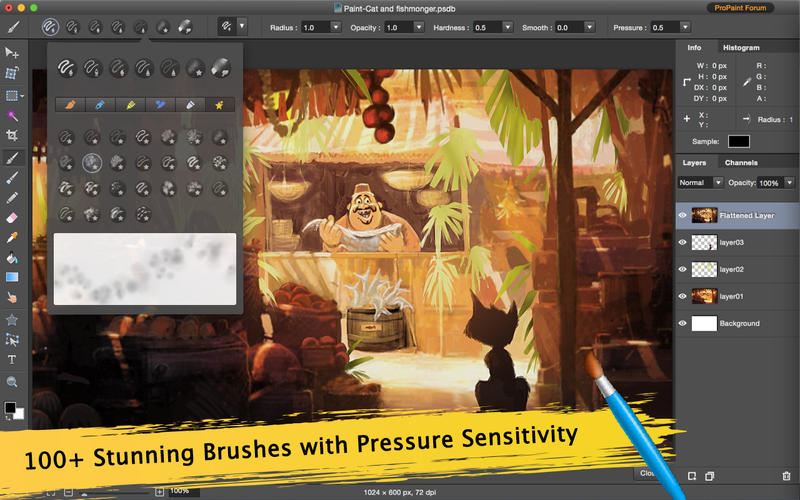Select the Pencil tool
The width and height of the screenshot is (800, 500).
click(12, 197)
